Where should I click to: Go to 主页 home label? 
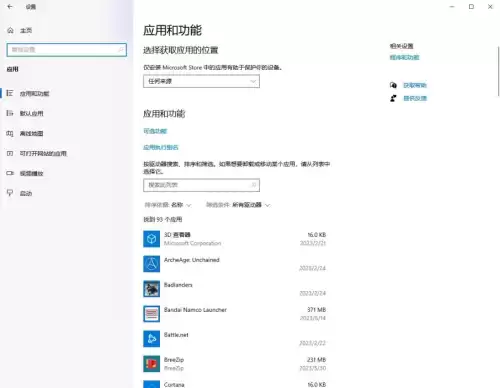click(x=26, y=30)
